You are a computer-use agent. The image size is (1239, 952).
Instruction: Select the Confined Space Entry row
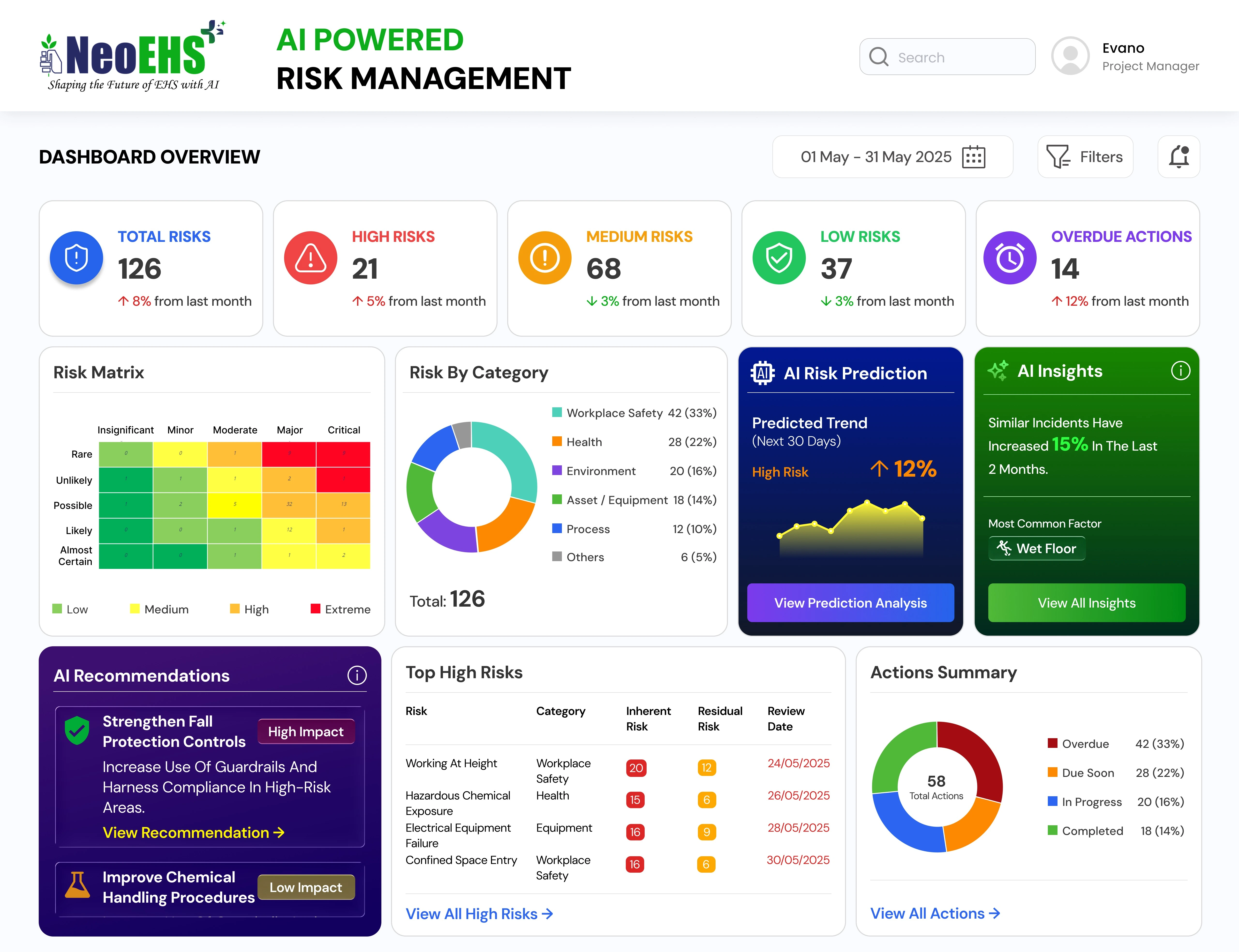point(618,868)
